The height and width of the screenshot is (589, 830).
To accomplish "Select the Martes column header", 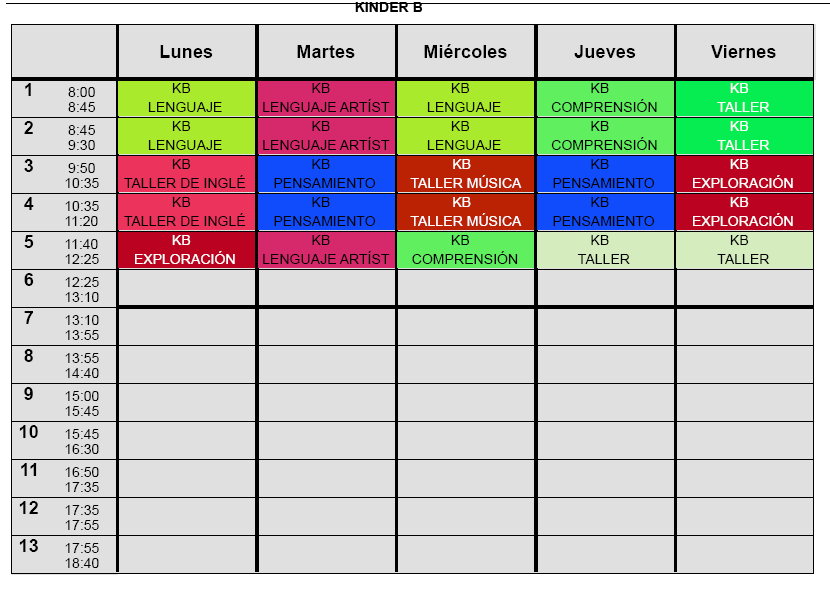I will point(326,52).
